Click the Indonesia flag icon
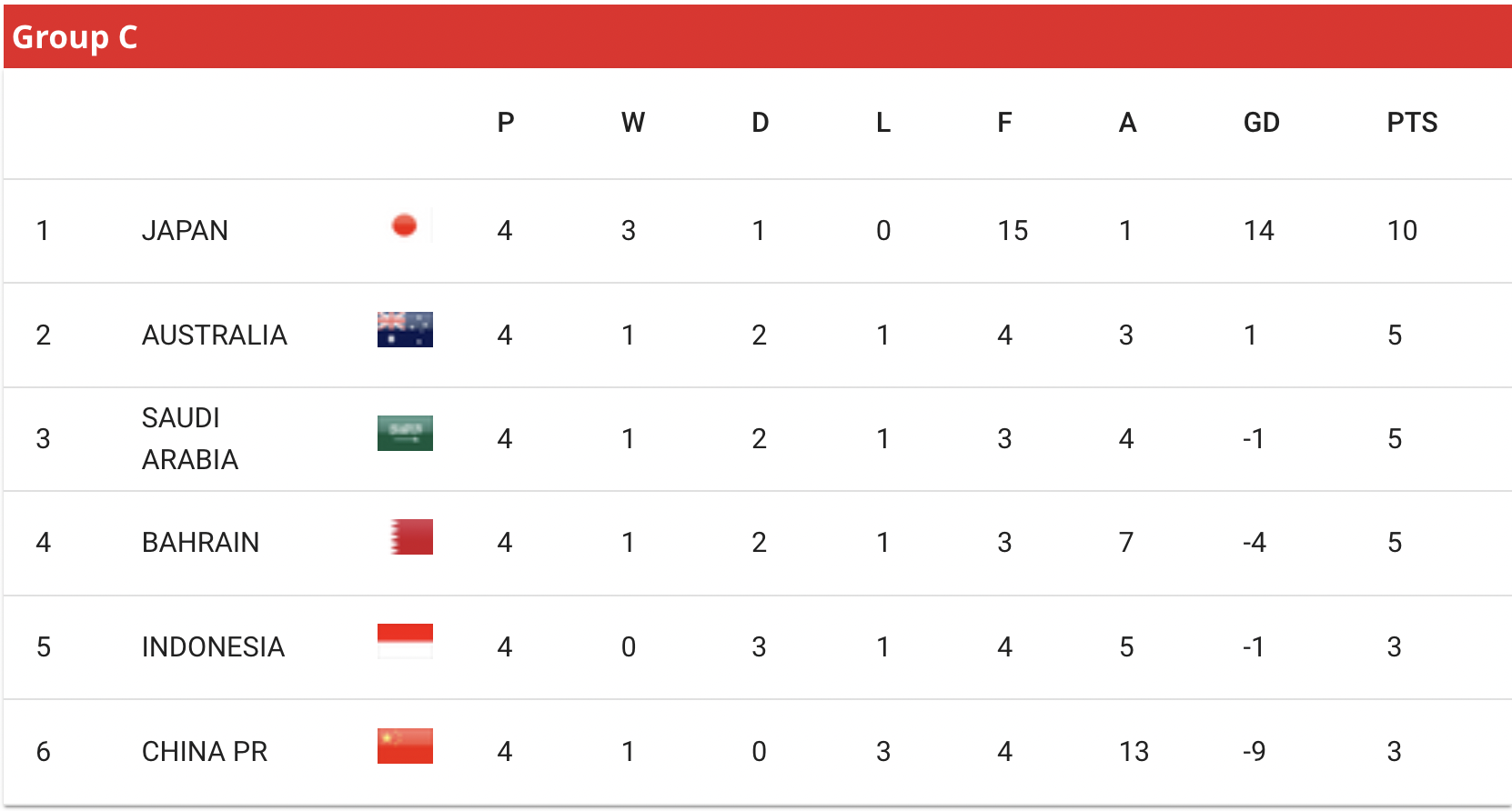This screenshot has width=1512, height=811. pos(405,642)
